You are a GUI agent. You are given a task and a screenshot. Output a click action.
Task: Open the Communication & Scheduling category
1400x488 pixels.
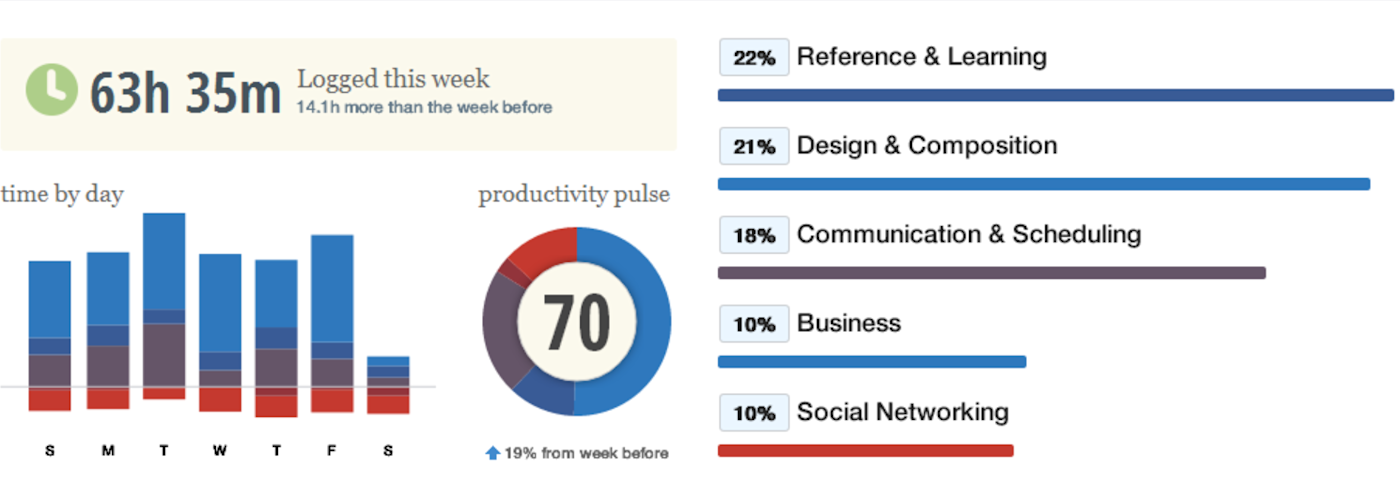[968, 235]
